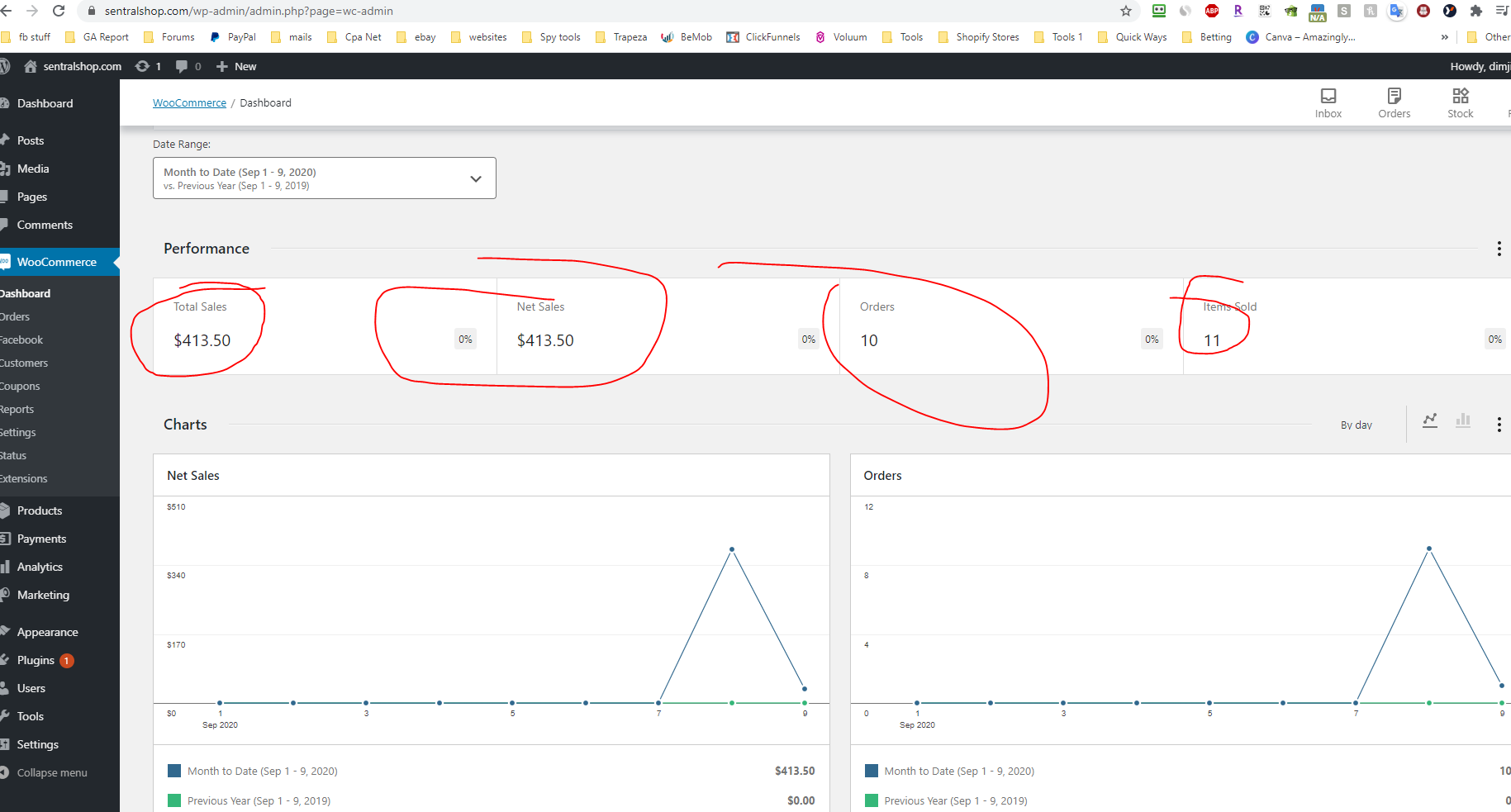The width and height of the screenshot is (1511, 812).
Task: Open the GA Report bookmark folder
Action: pyautogui.click(x=97, y=37)
